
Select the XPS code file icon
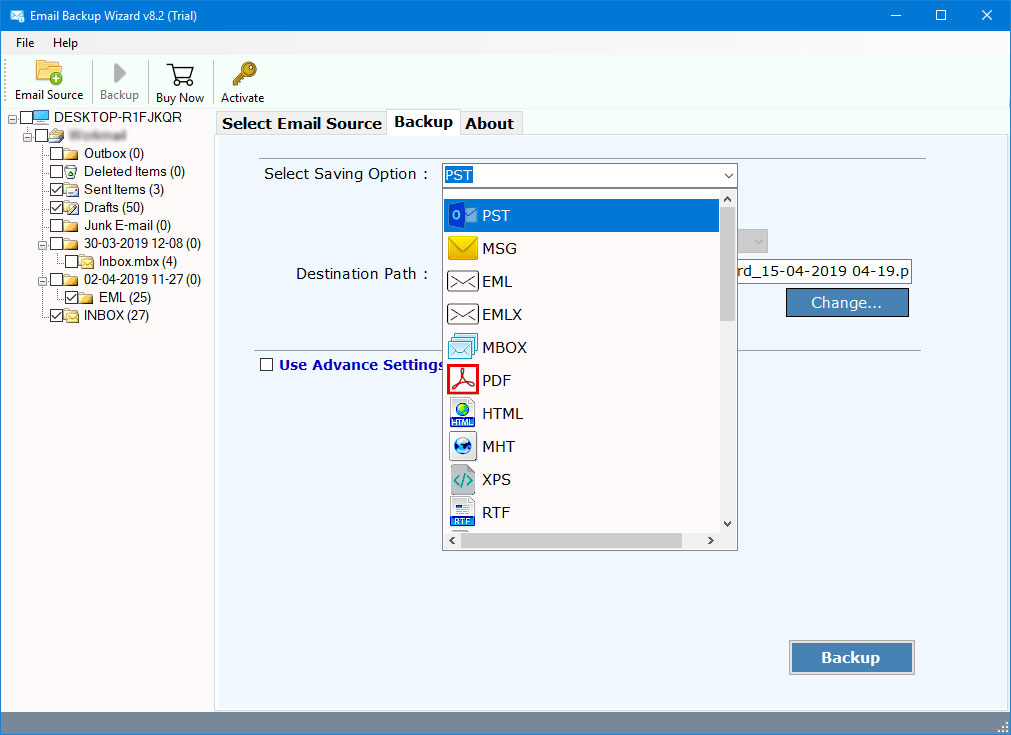pos(462,479)
